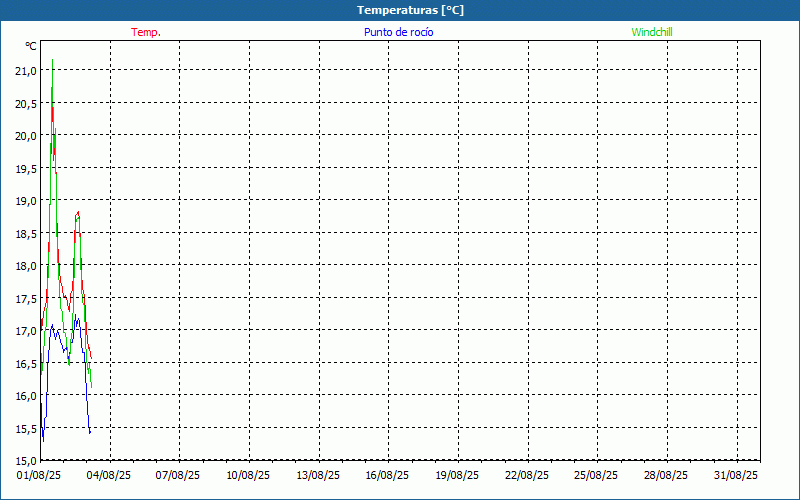Click the '15,0' y-axis value
Image resolution: width=800 pixels, height=500 pixels.
[x=26, y=461]
